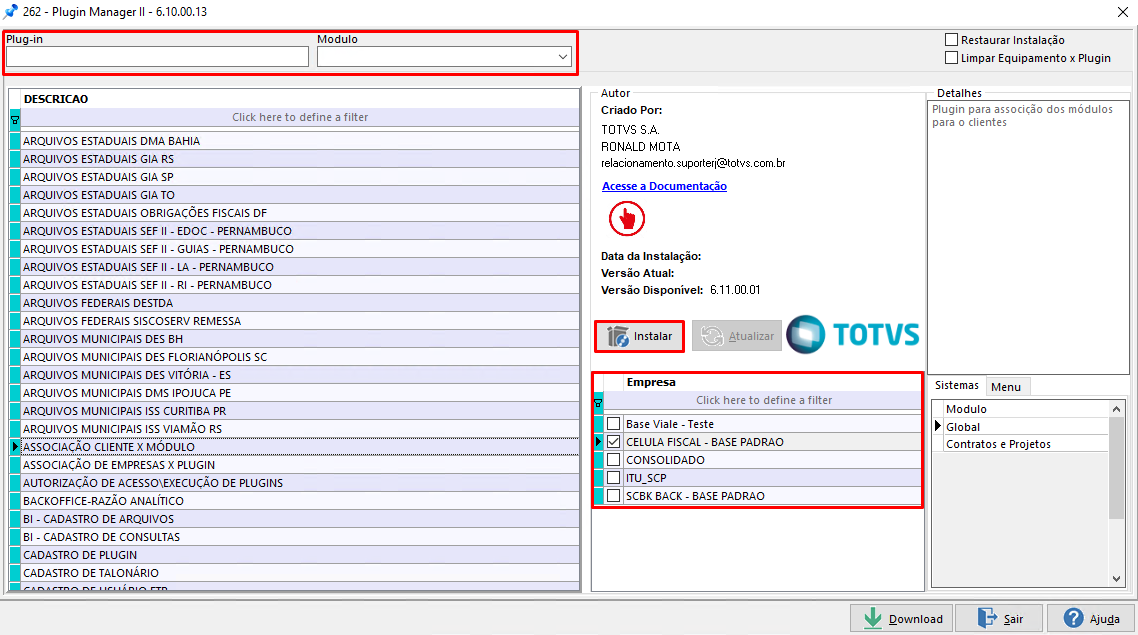Enable Limpar Equipamento x Plugin checkbox
The image size is (1138, 635).
click(951, 57)
